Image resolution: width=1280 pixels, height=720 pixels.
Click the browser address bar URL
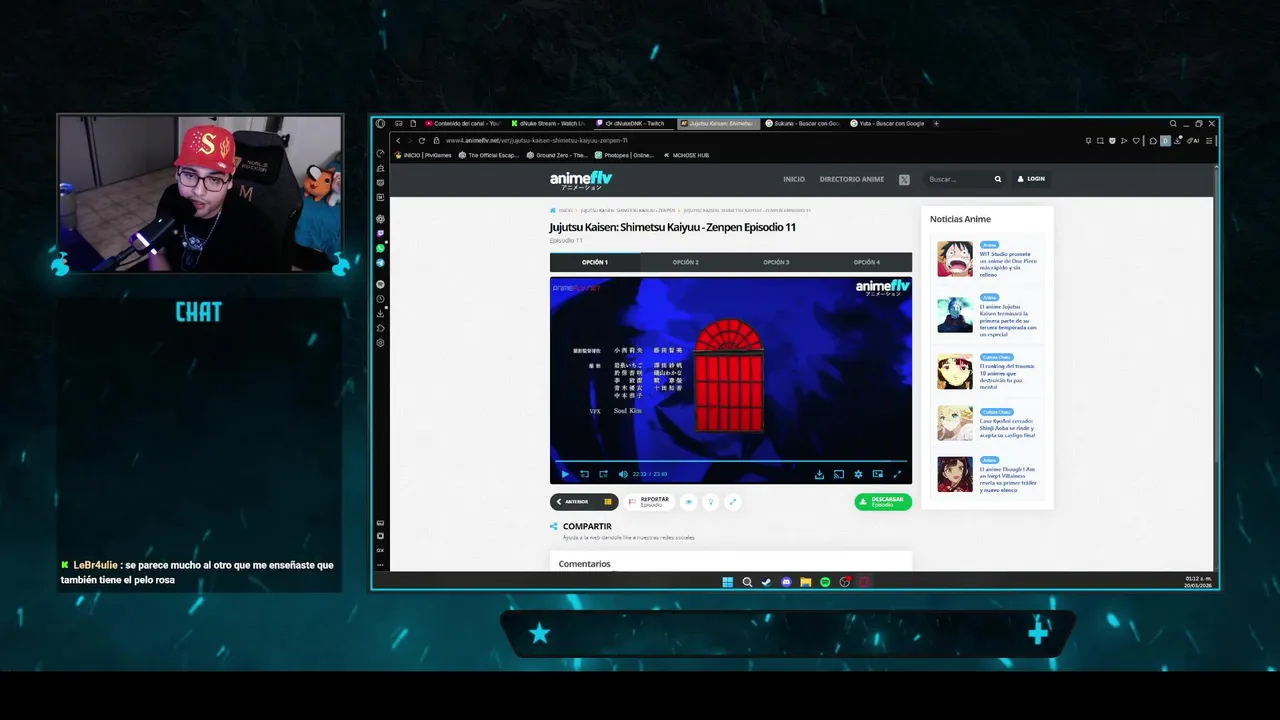[536, 141]
